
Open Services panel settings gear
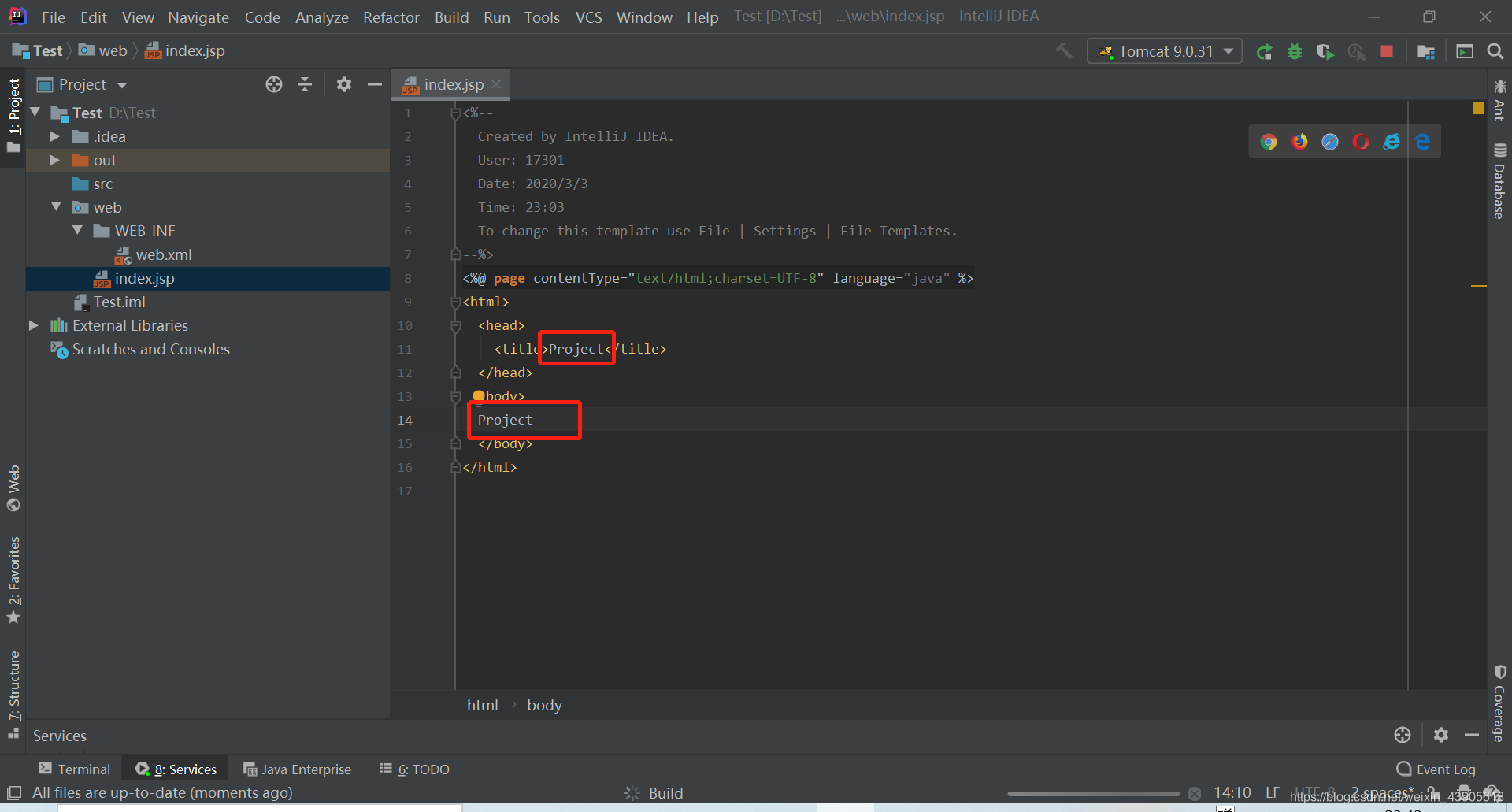1441,735
